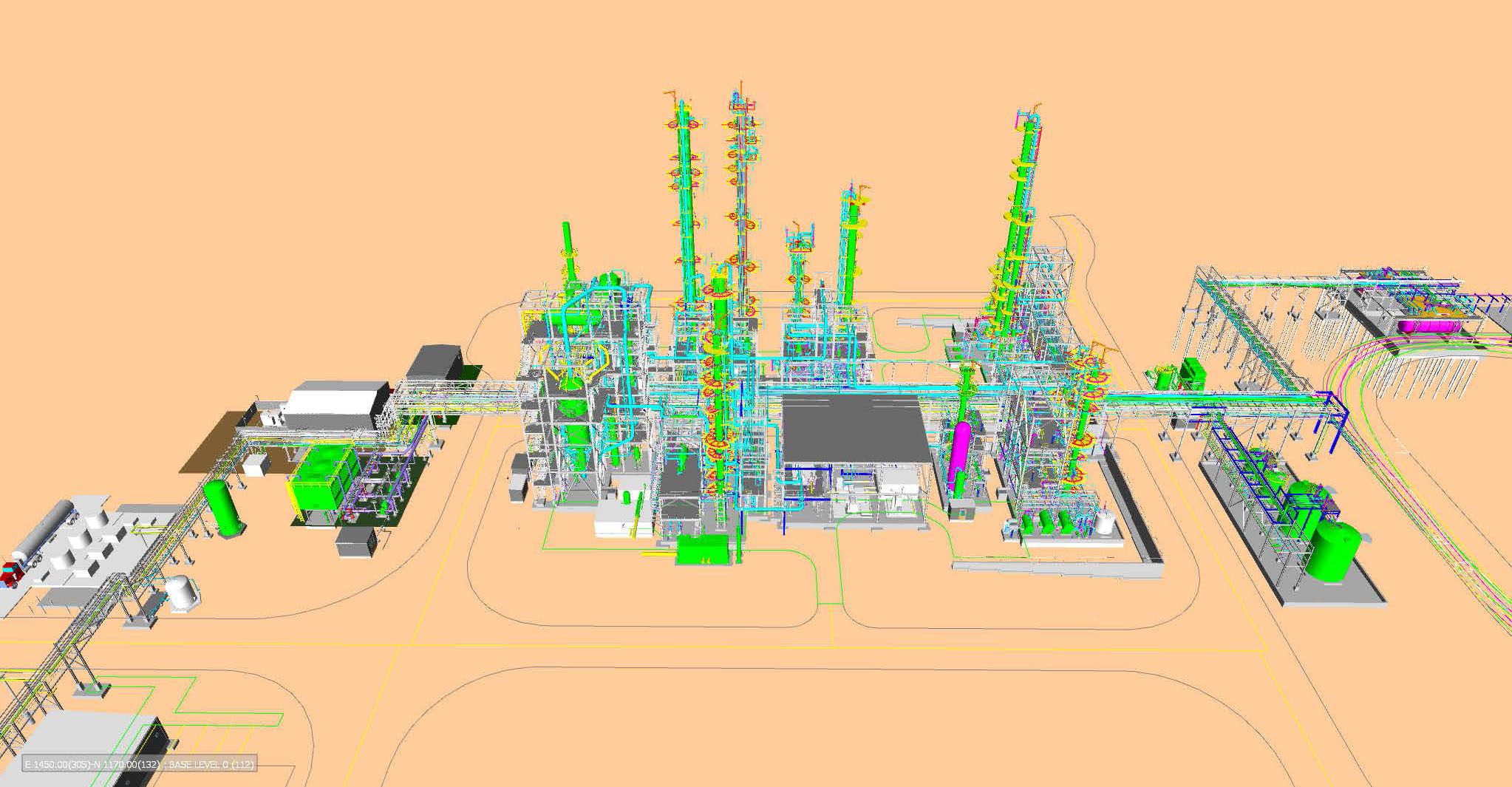Select the small white tank in right bund
This screenshot has height=787, width=1512.
pos(1104,522)
